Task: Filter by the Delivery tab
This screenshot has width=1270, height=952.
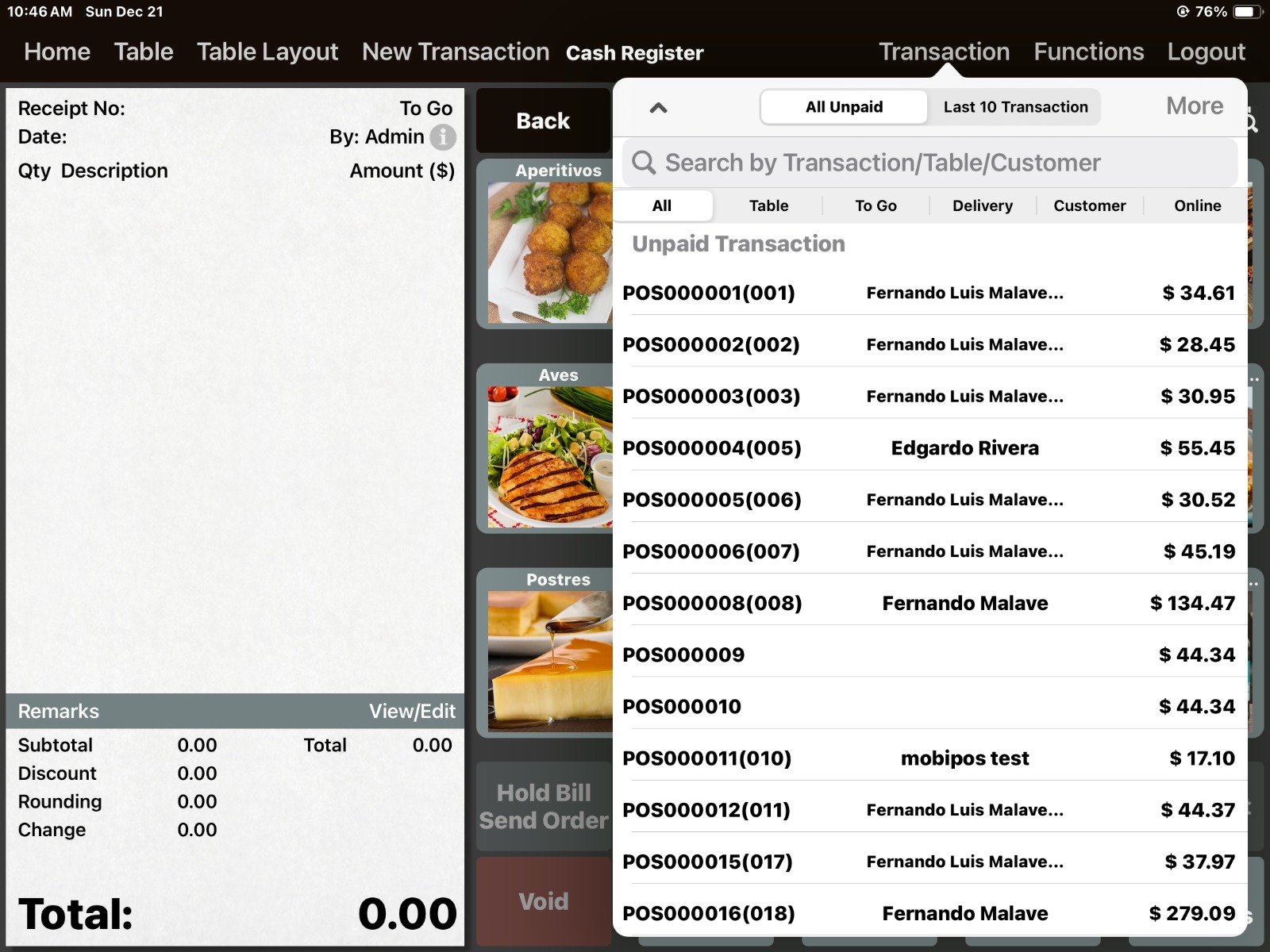Action: tap(982, 205)
